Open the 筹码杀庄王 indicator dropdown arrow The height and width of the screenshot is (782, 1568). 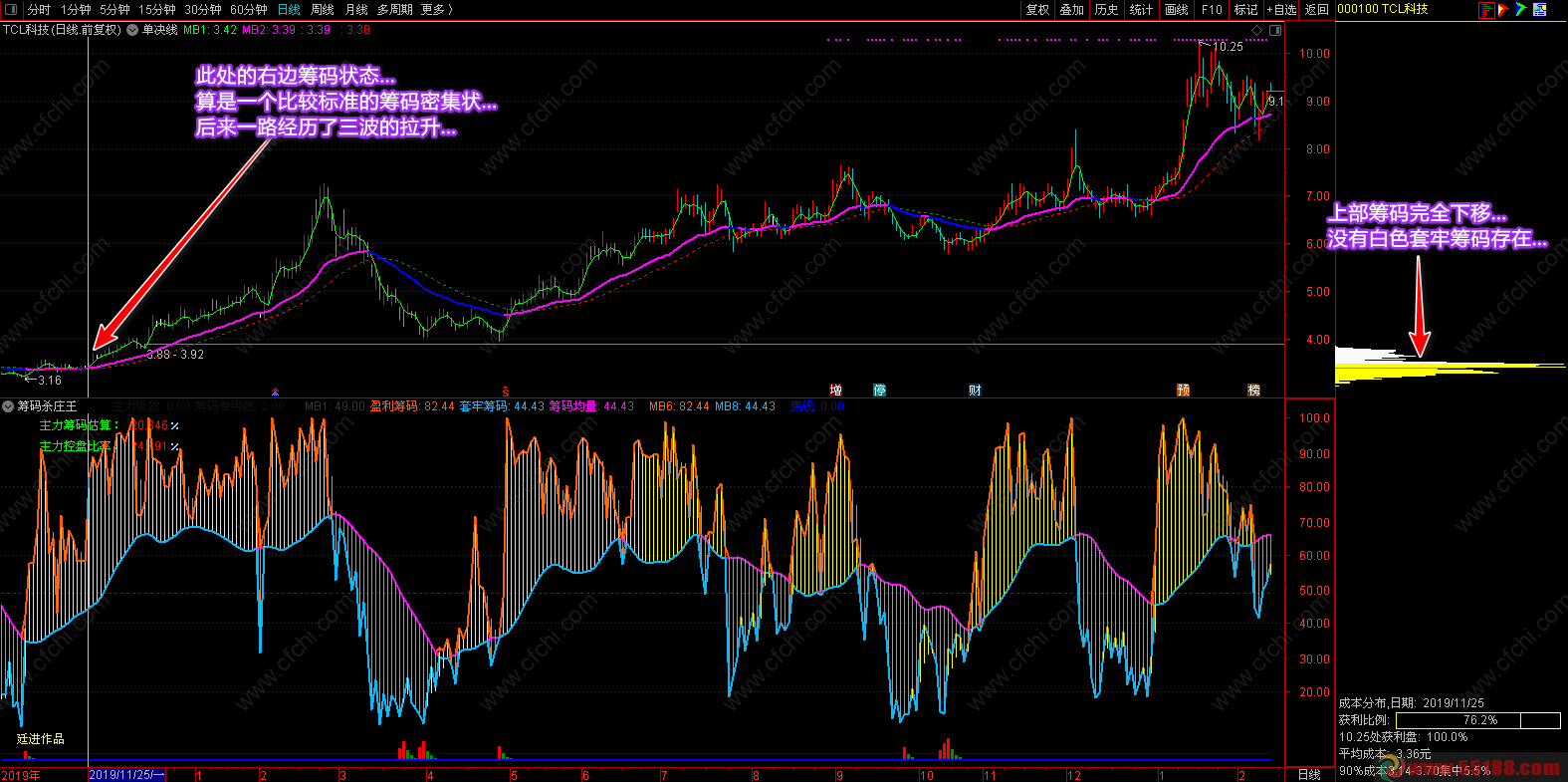tap(8, 406)
